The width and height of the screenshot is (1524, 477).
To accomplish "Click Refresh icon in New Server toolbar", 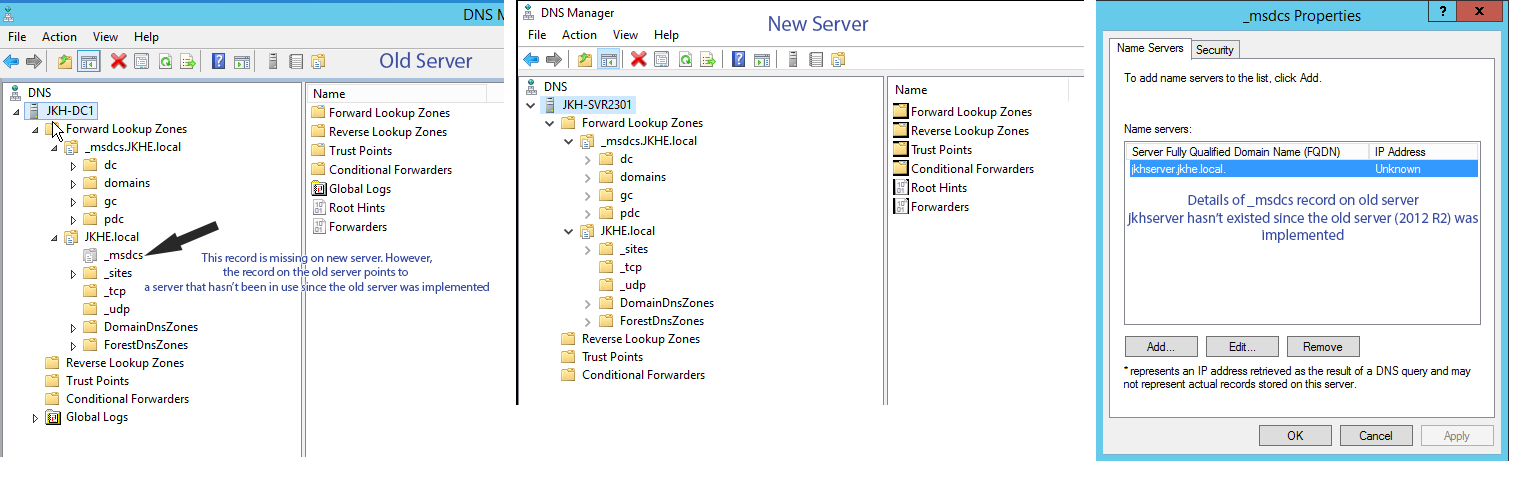I will click(684, 60).
